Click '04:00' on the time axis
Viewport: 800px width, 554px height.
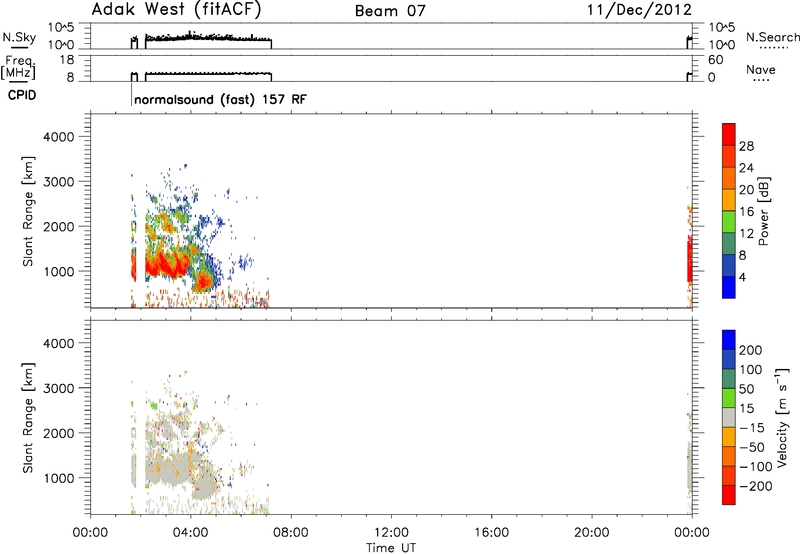[x=190, y=533]
